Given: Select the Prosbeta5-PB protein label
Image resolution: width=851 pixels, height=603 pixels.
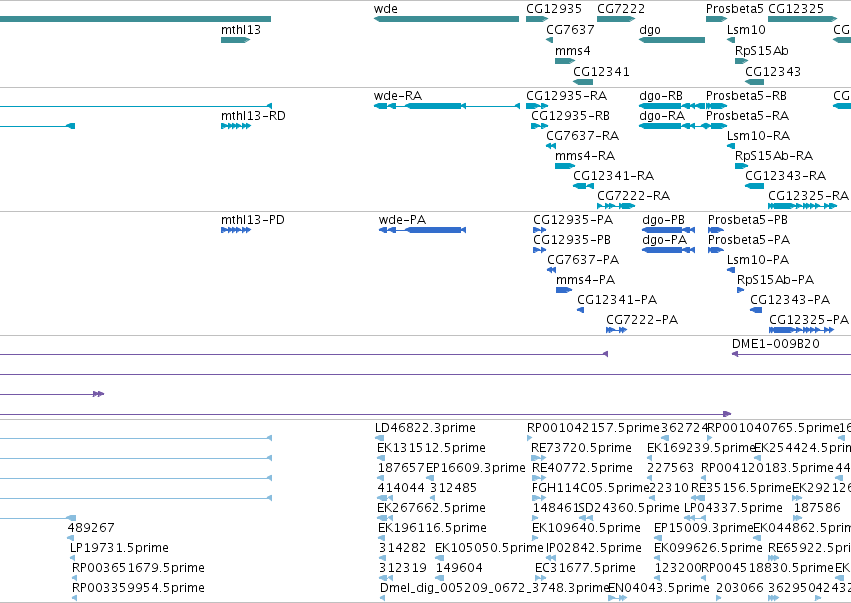Looking at the screenshot, I should pos(748,220).
